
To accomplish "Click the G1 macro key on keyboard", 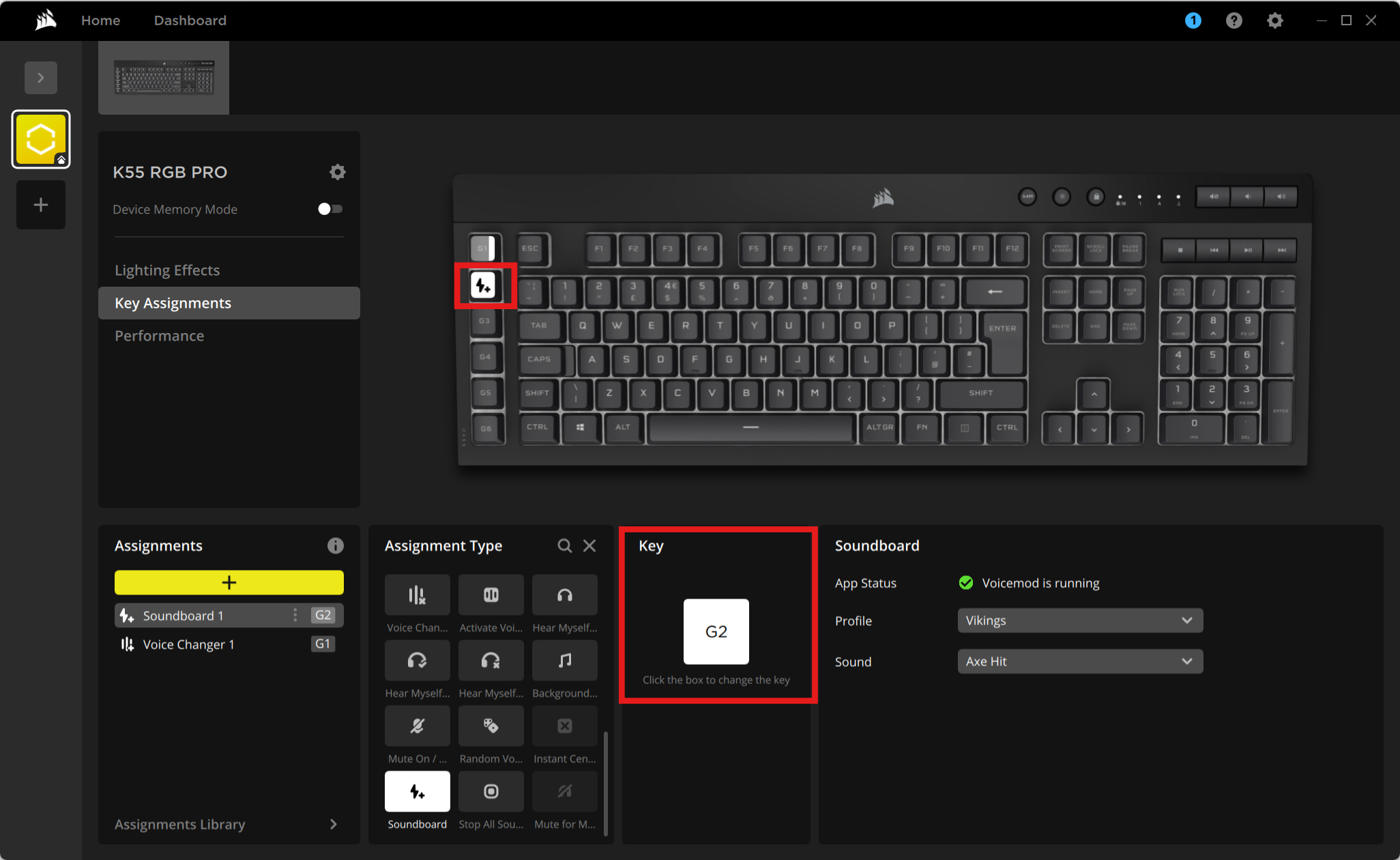I will point(483,248).
